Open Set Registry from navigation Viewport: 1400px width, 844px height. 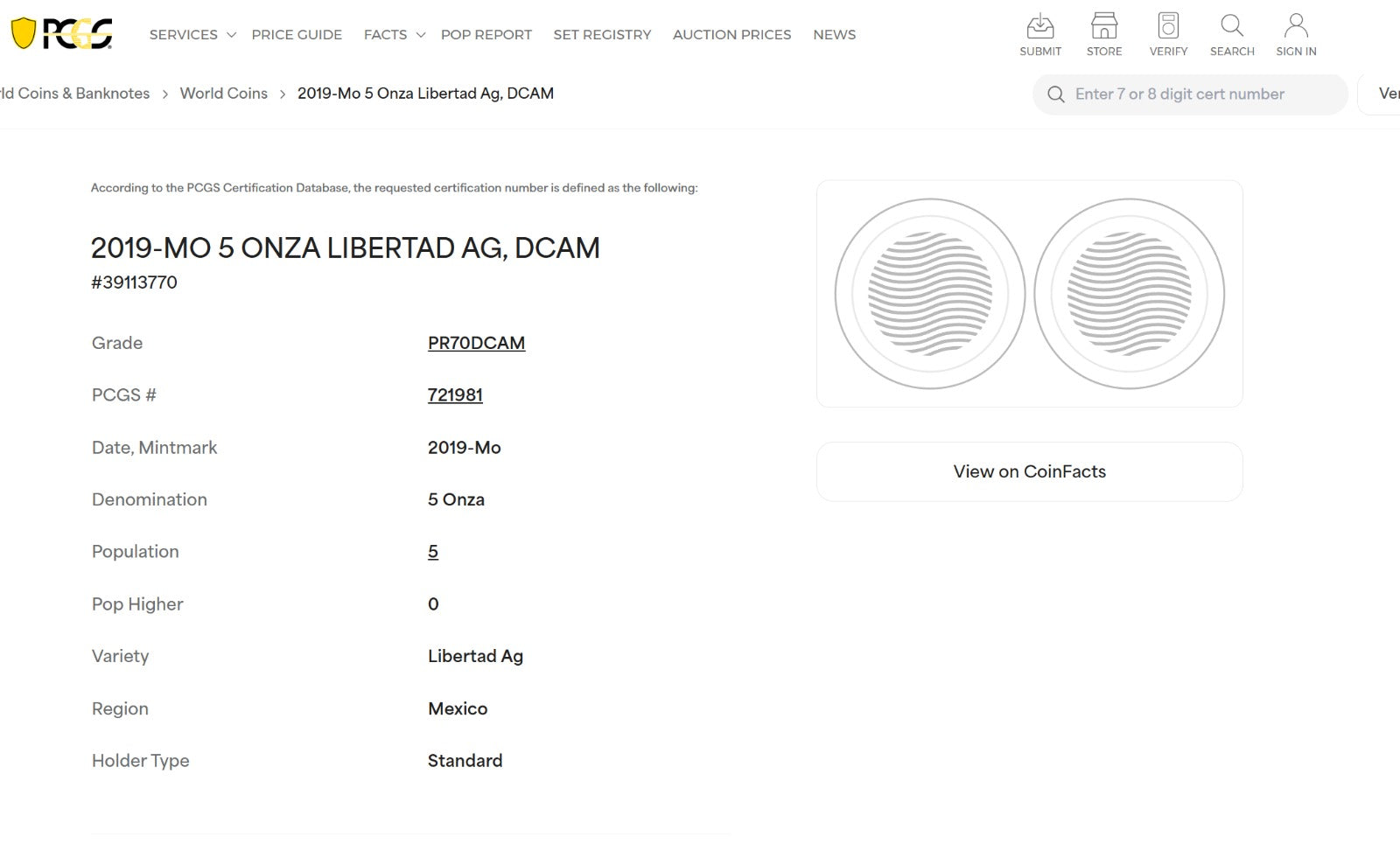[602, 35]
